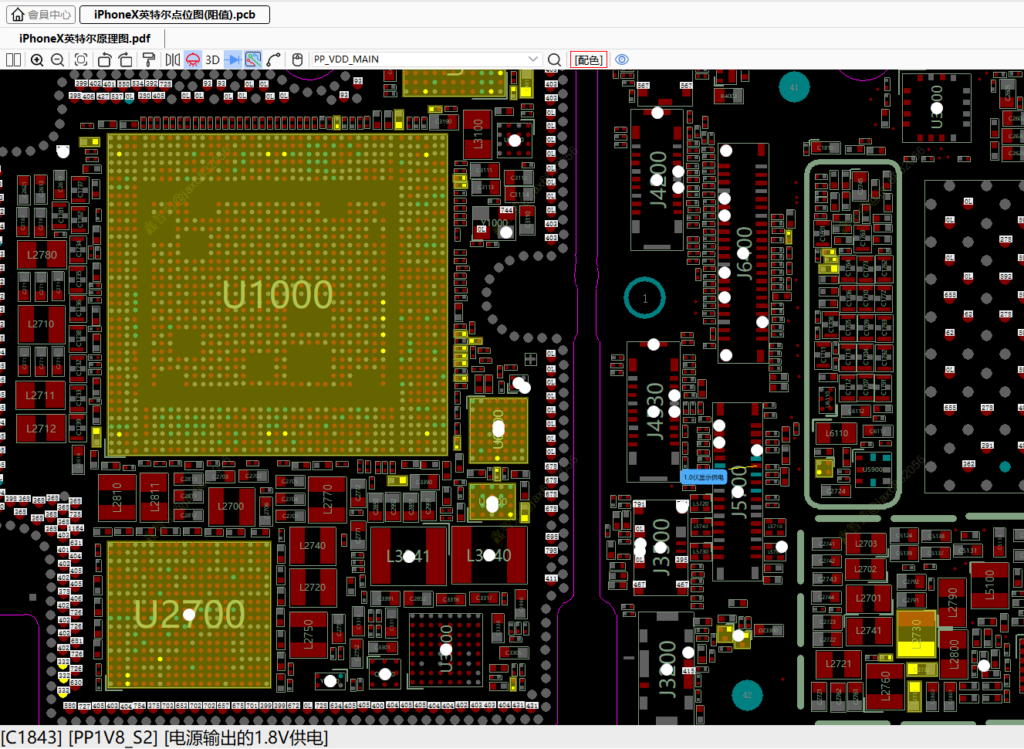Click inductor L2720
This screenshot has width=1024, height=749.
tap(313, 587)
